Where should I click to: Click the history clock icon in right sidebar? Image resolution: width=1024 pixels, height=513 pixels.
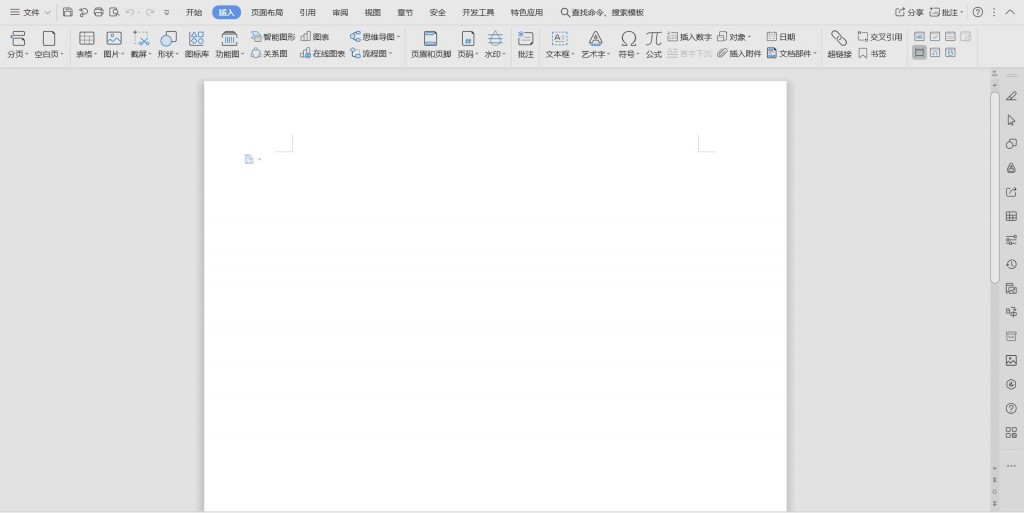click(1011, 264)
